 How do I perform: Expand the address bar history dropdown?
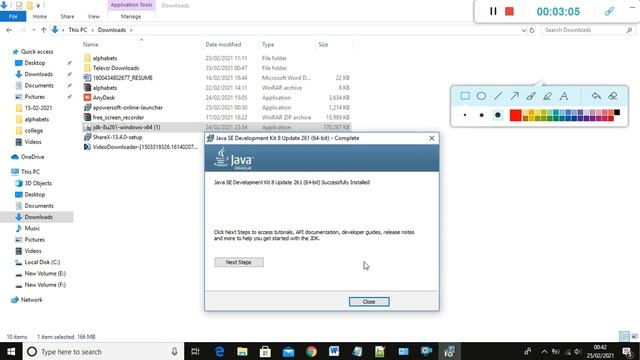[524, 30]
